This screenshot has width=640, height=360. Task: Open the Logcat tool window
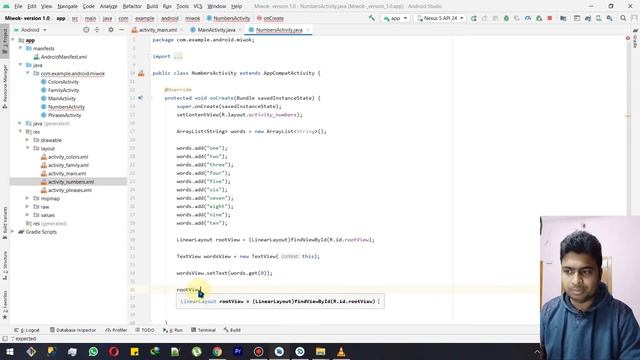pos(27,330)
